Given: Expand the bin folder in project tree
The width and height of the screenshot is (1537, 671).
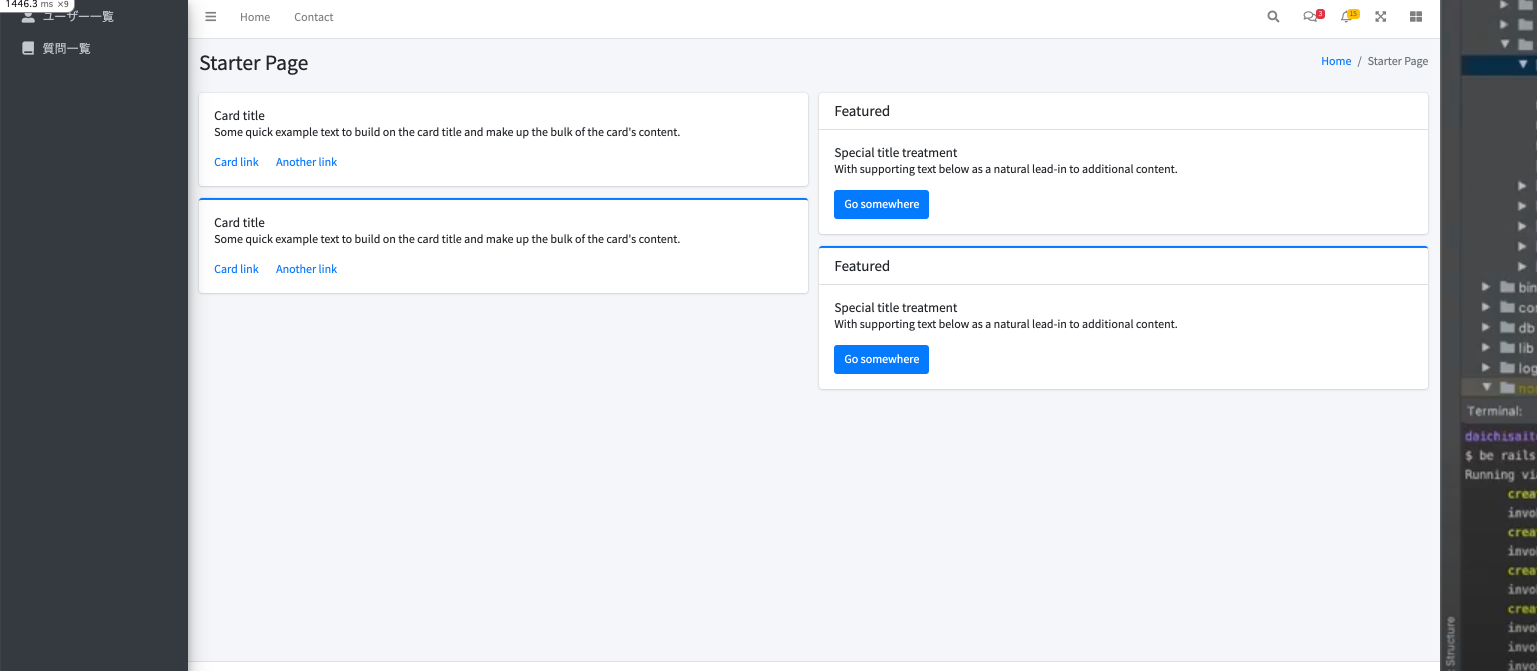Looking at the screenshot, I should coord(1487,288).
